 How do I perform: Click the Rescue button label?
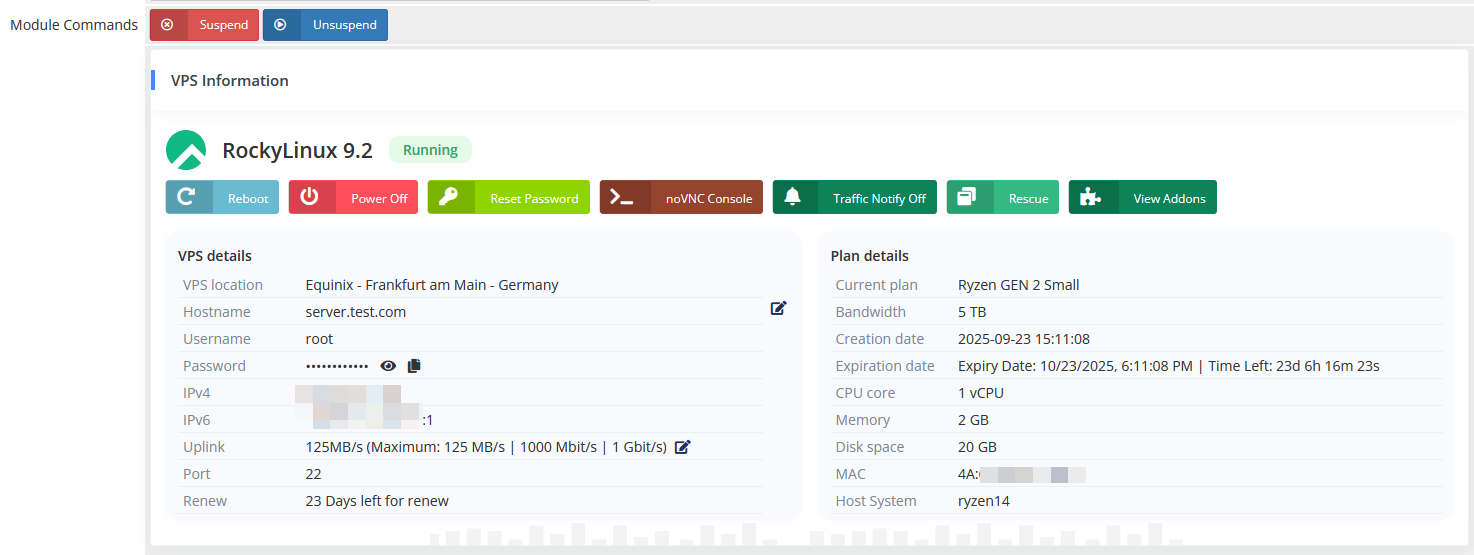pyautogui.click(x=1028, y=198)
